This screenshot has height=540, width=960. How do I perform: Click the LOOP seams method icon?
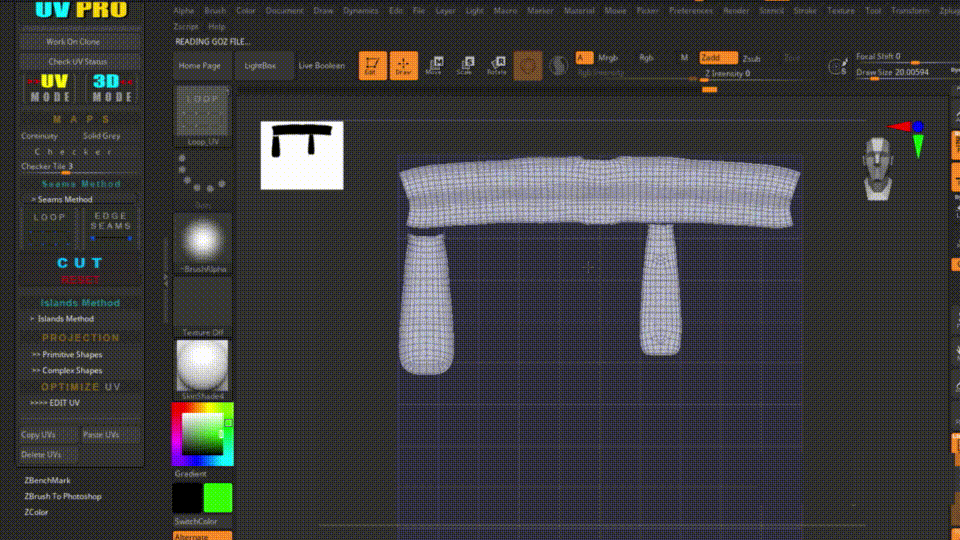coord(50,230)
